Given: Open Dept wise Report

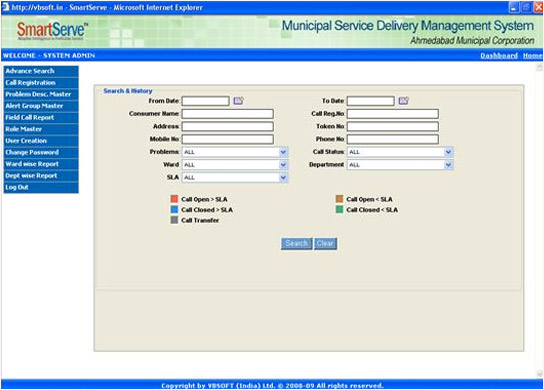Looking at the screenshot, I should point(41,176).
